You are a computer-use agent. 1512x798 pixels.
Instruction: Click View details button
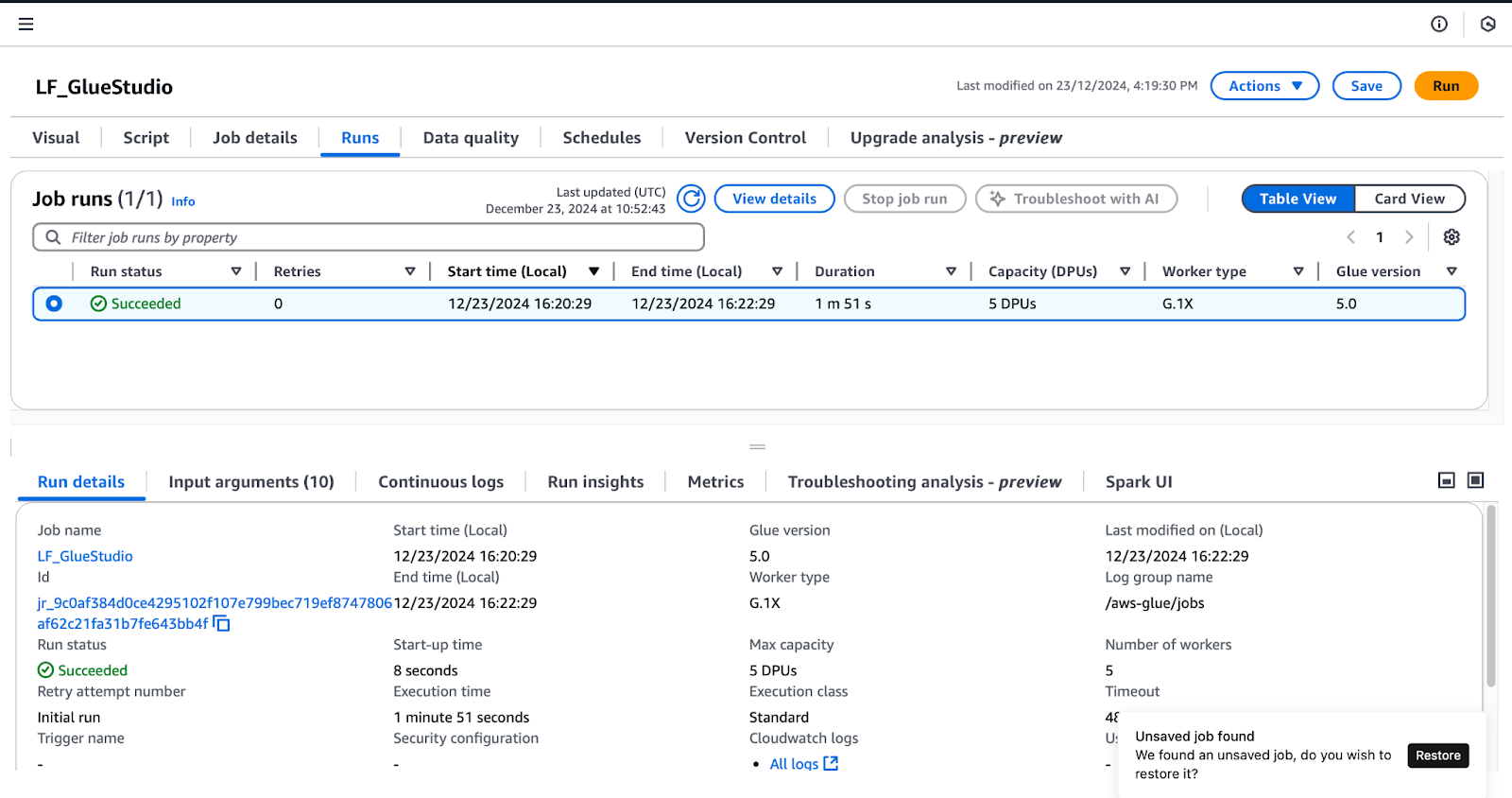[774, 199]
